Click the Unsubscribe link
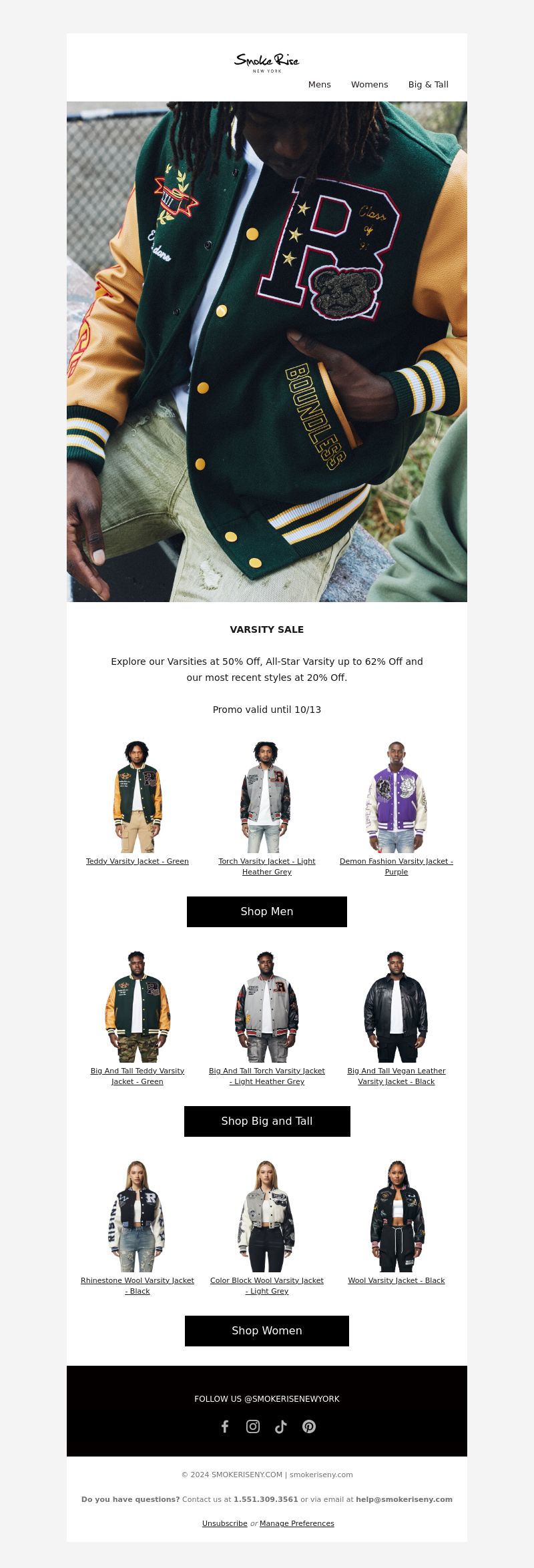 coord(225,1523)
